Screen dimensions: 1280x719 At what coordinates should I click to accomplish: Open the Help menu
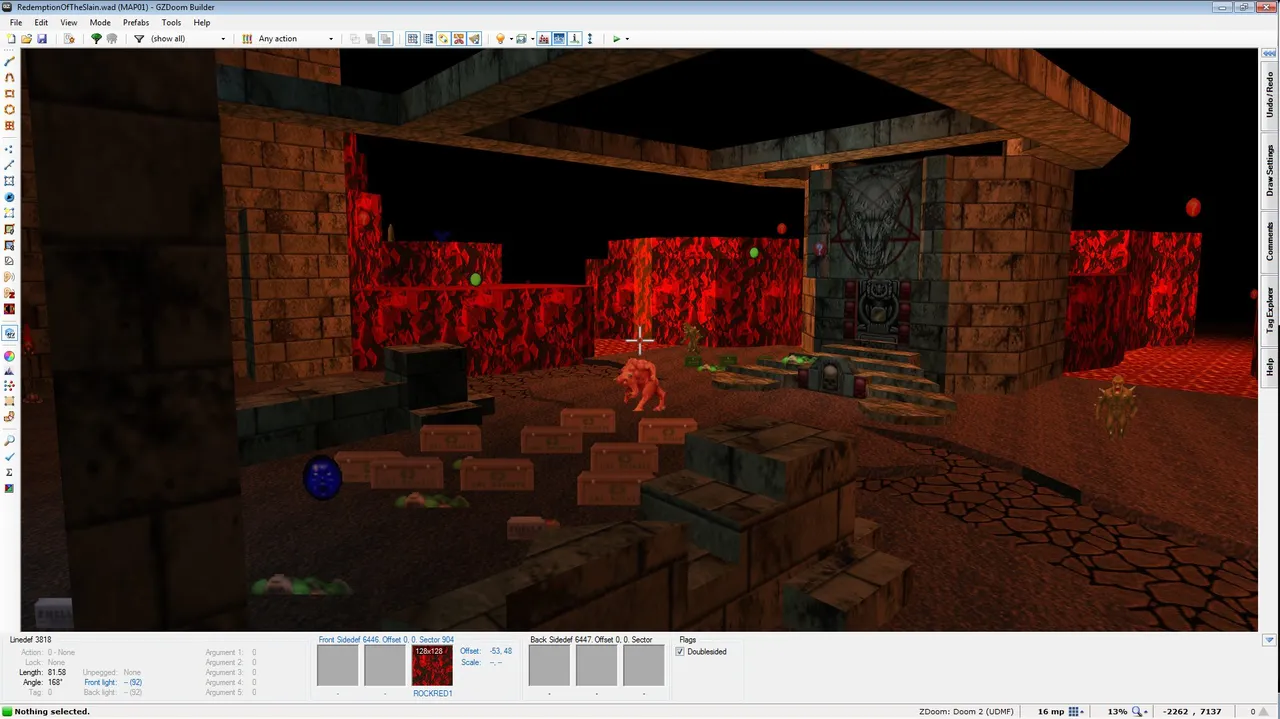point(202,22)
